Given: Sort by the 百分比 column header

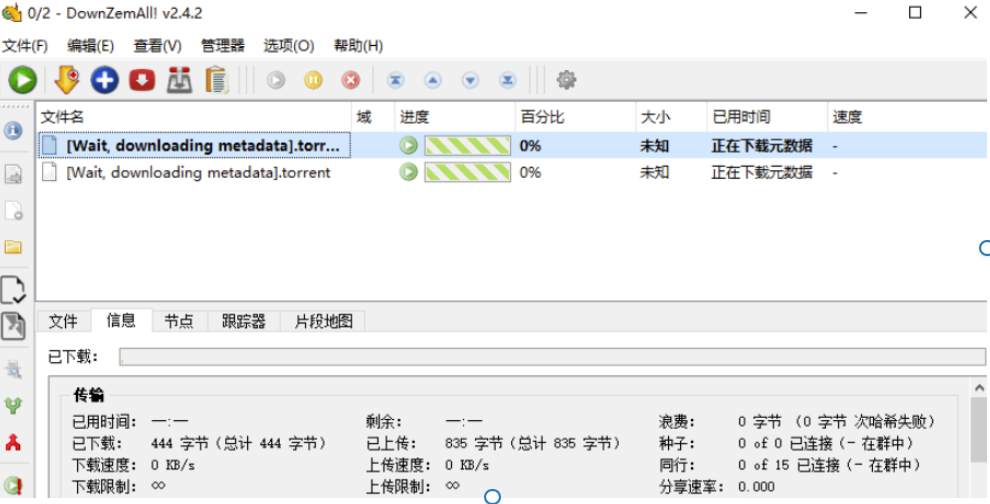Looking at the screenshot, I should point(575,117).
